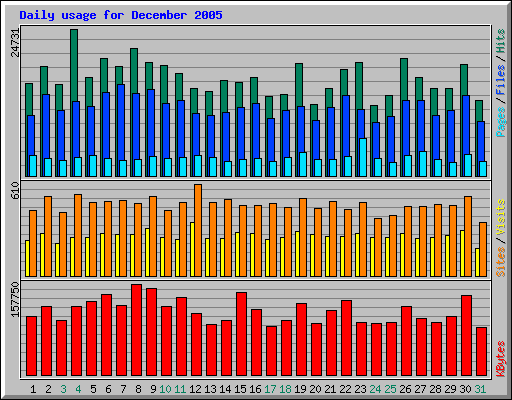Click the 157750 KBytes axis label
This screenshot has width=512, height=400.
pos(16,299)
